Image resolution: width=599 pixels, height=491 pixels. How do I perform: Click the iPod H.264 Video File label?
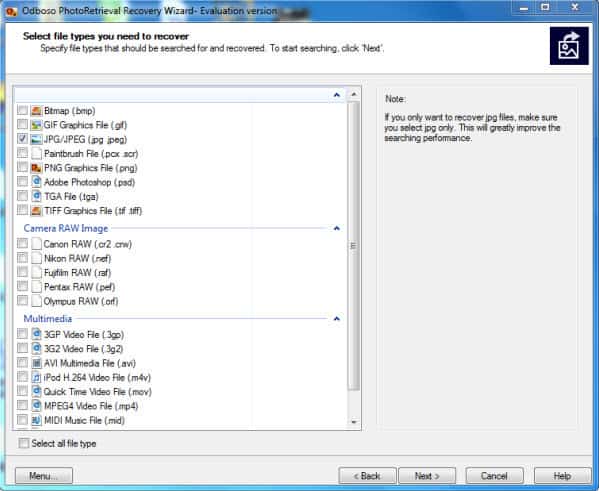coord(97,377)
